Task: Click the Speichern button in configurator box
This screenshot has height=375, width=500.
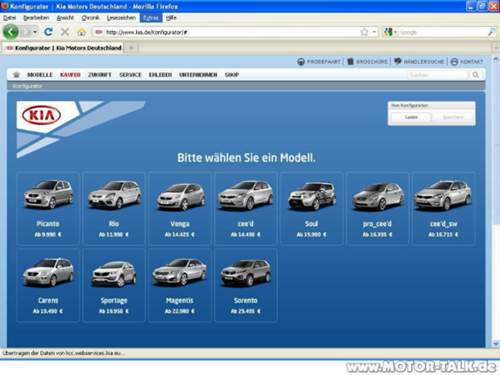Action: tap(453, 117)
